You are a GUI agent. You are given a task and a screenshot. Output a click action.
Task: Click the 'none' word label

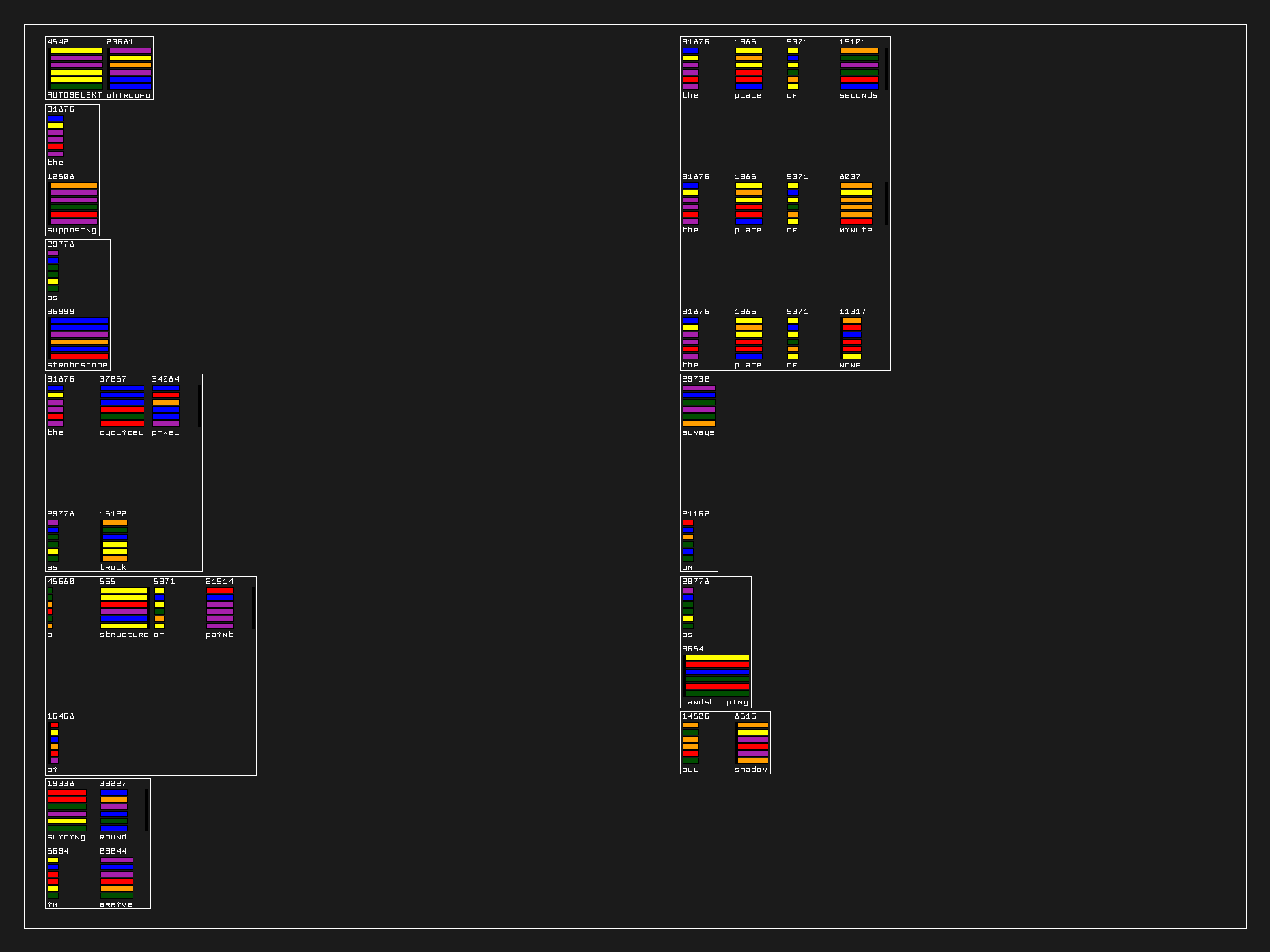pyautogui.click(x=850, y=365)
